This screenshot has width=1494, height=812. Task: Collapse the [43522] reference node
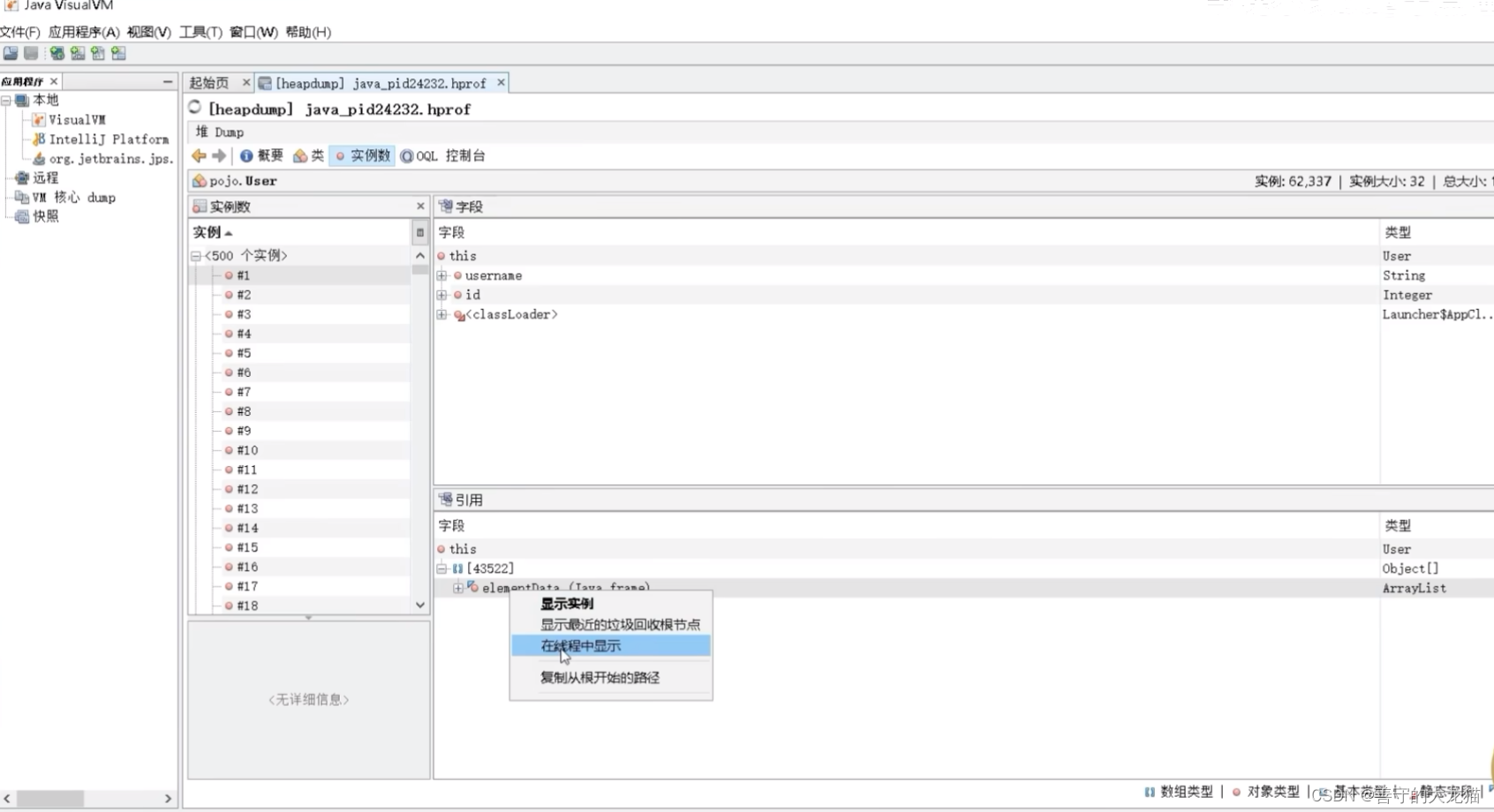442,568
